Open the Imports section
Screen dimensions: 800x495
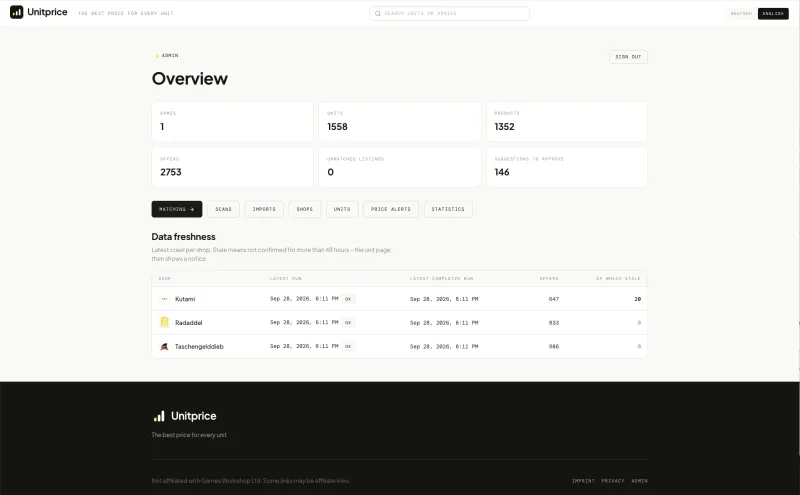coord(264,209)
